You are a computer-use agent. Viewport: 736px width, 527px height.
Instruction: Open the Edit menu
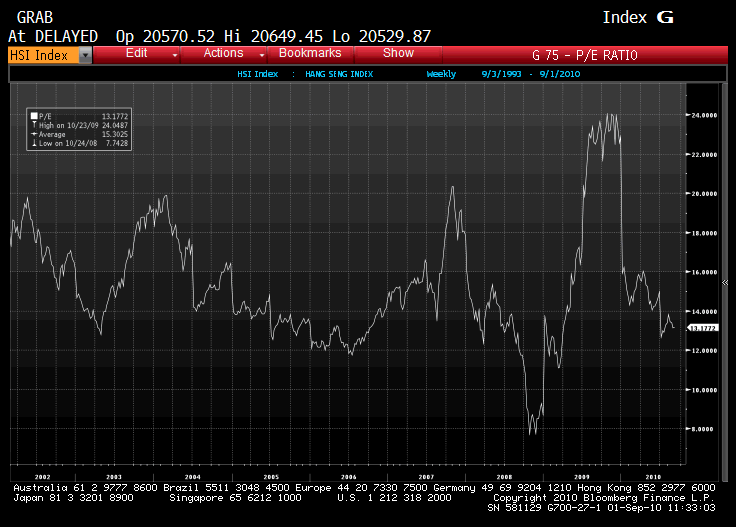137,53
